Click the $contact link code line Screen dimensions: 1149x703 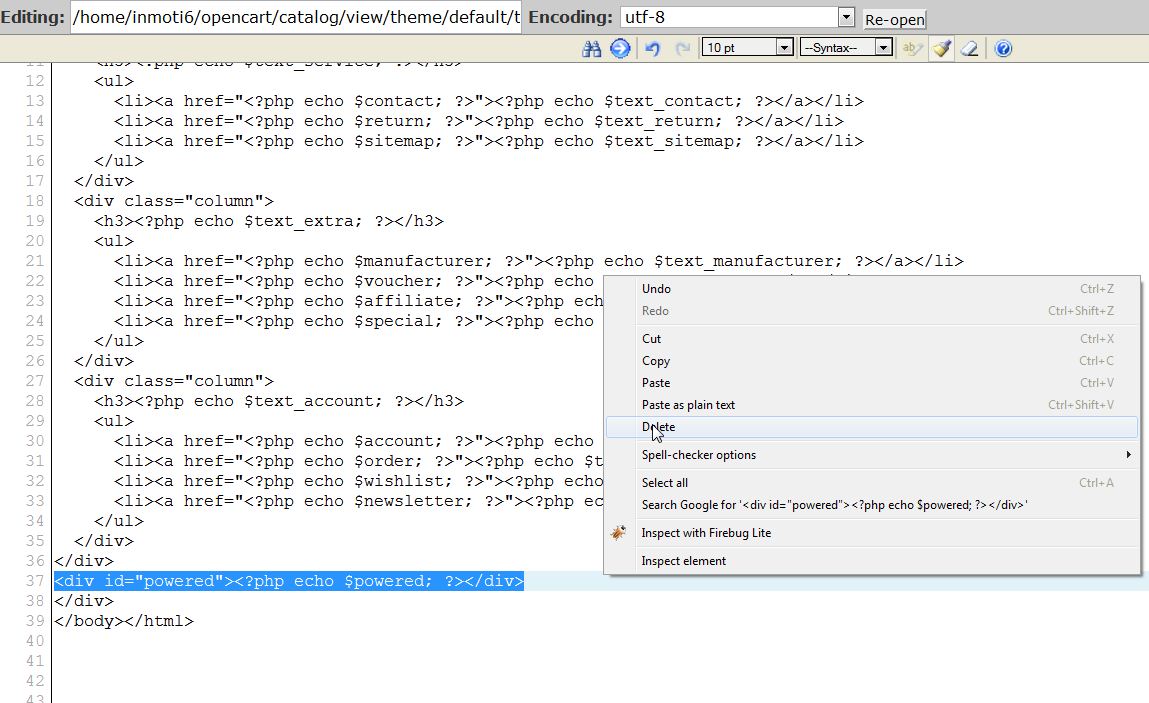pyautogui.click(x=489, y=101)
